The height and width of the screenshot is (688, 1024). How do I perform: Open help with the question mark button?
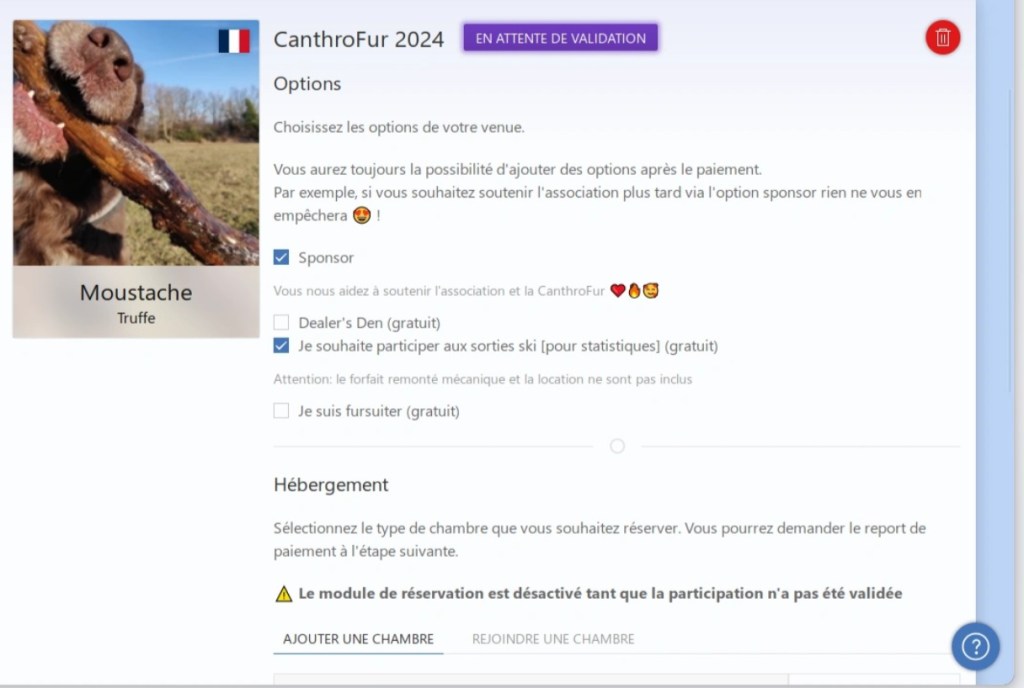974,646
